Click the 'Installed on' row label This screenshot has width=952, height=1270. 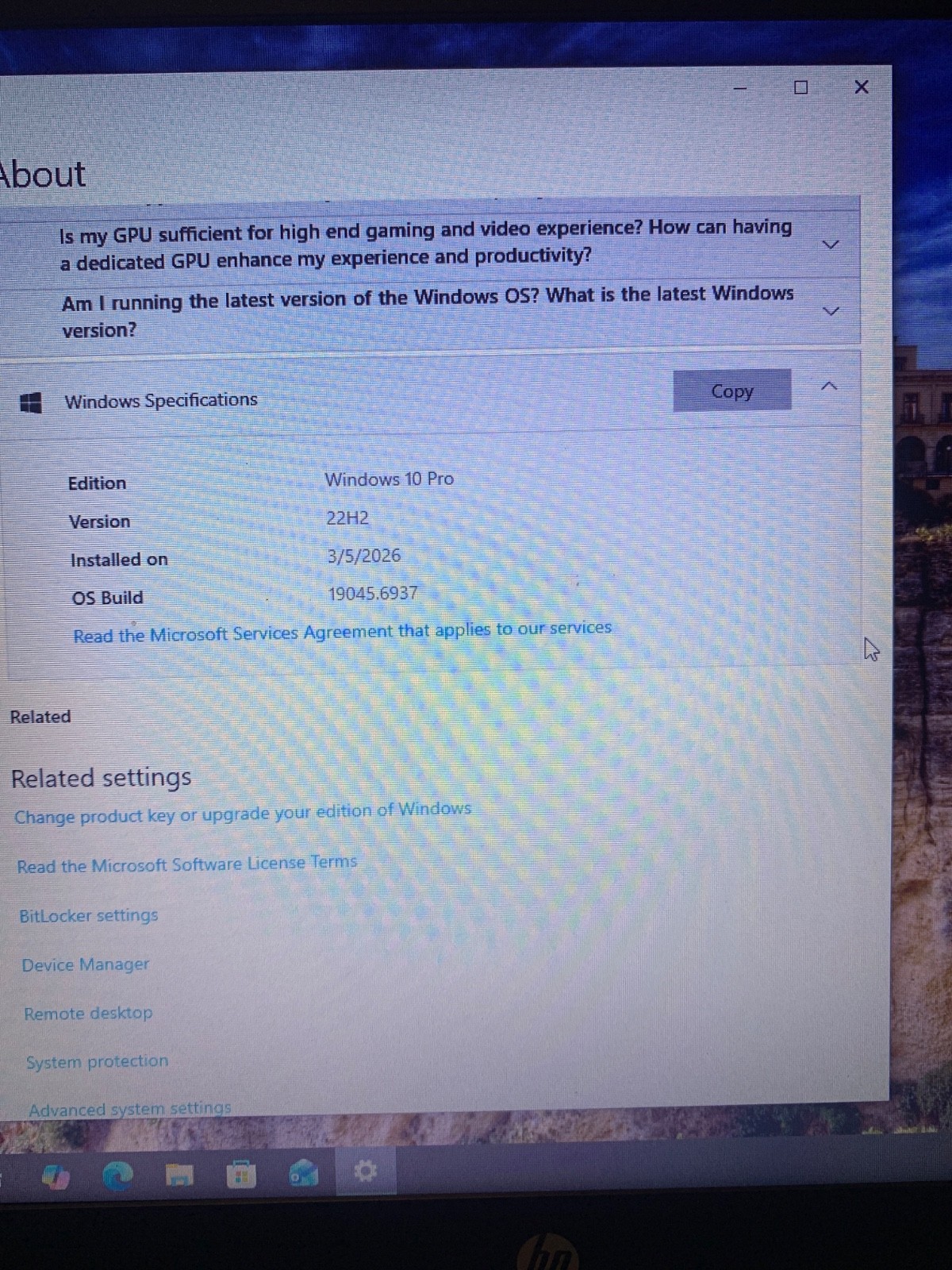tap(119, 560)
